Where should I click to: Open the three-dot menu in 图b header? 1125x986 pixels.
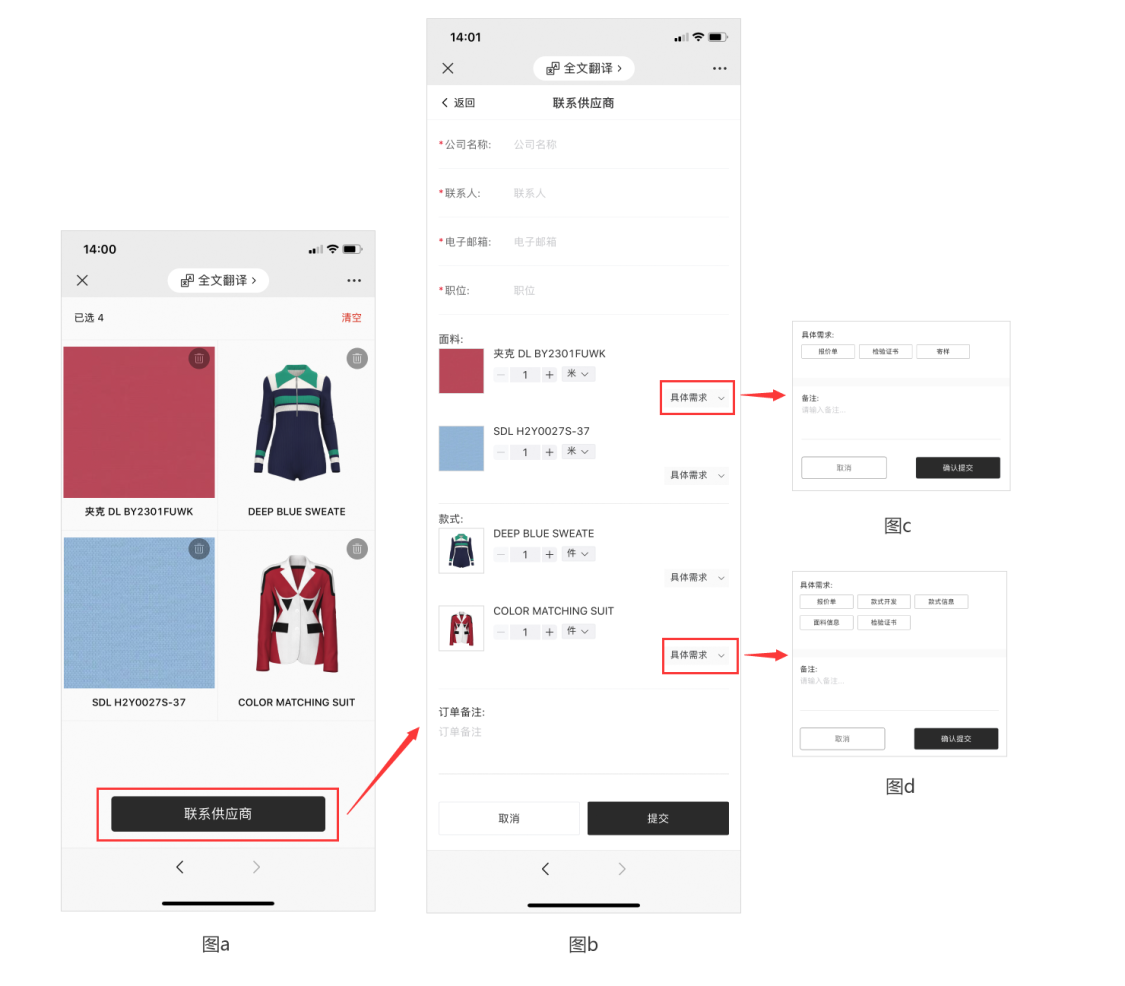click(720, 68)
